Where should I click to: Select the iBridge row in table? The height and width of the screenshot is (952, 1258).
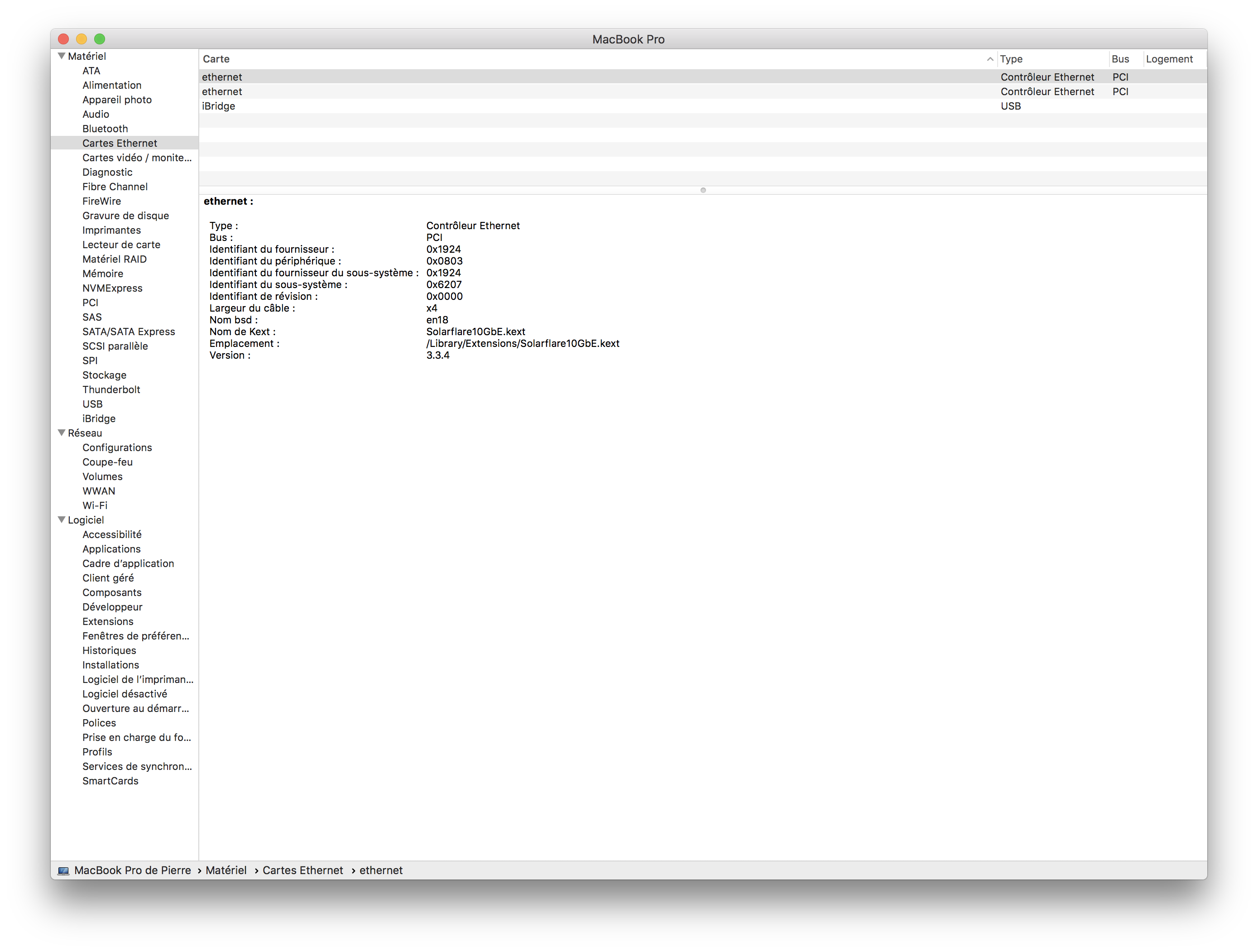(702, 106)
